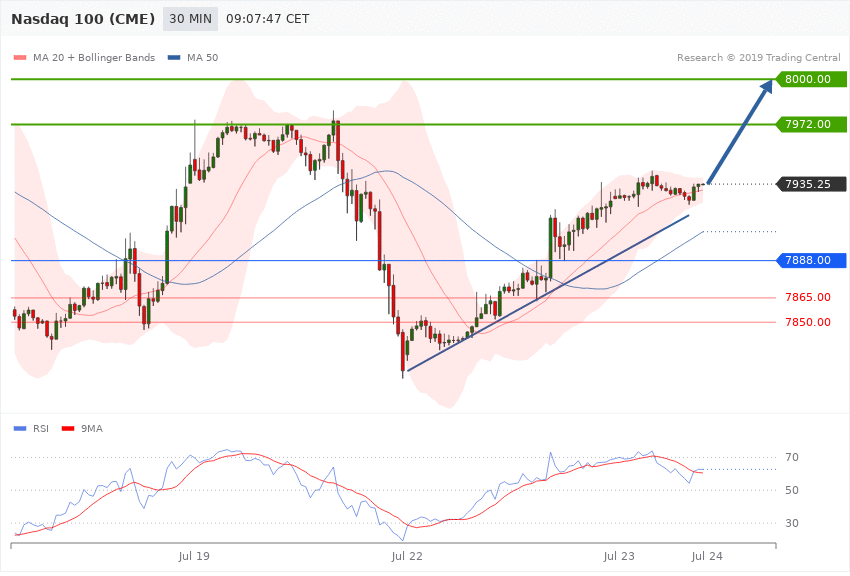Click the RSI 70 level label

click(792, 457)
